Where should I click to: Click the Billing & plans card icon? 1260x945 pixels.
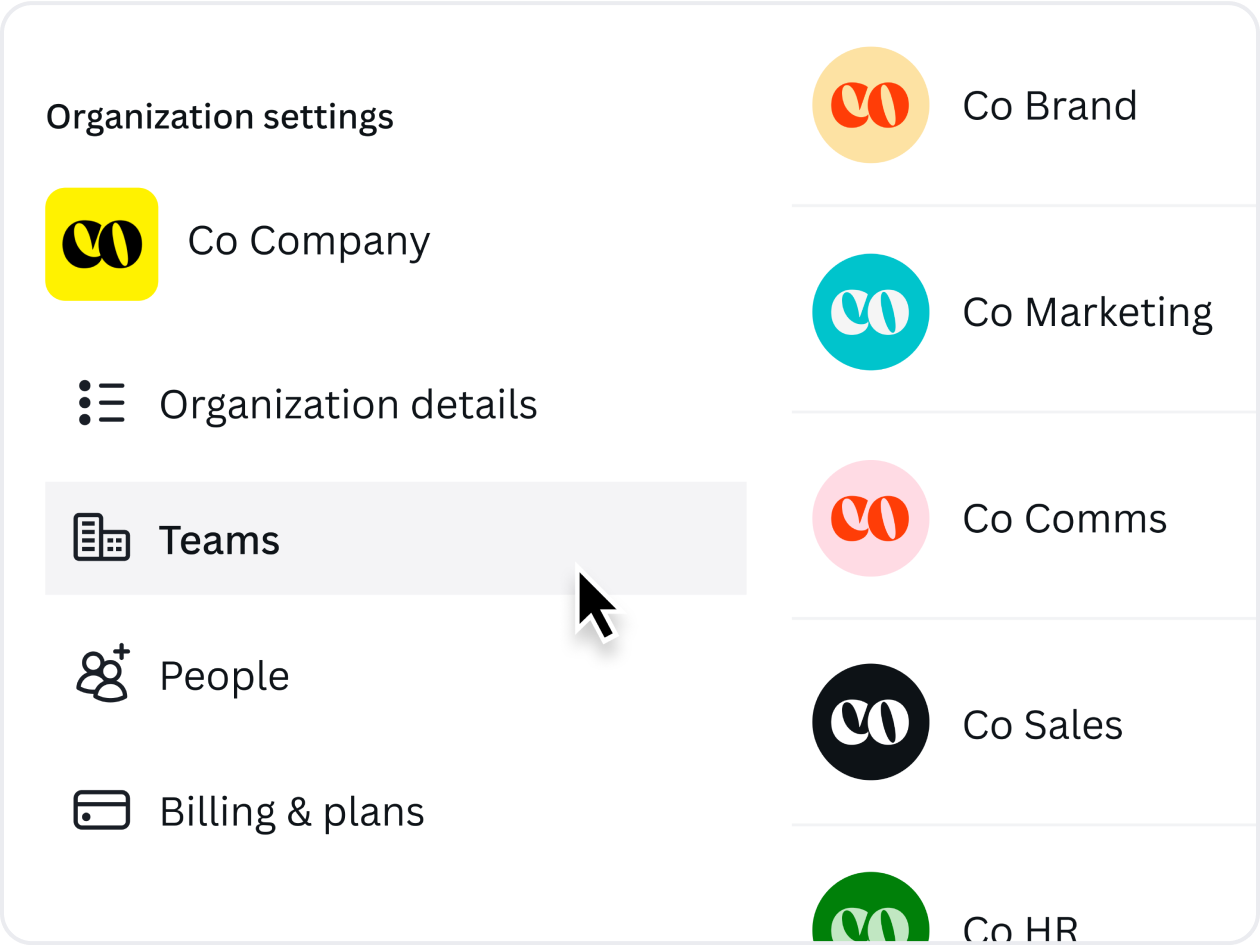click(x=101, y=810)
